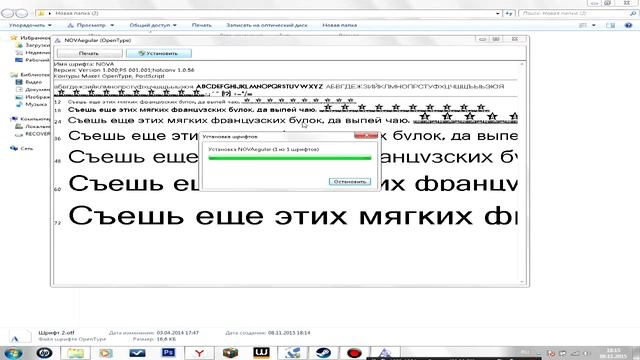Open the Упорядочить dropdown menu
The width and height of the screenshot is (640, 360).
click(30, 25)
